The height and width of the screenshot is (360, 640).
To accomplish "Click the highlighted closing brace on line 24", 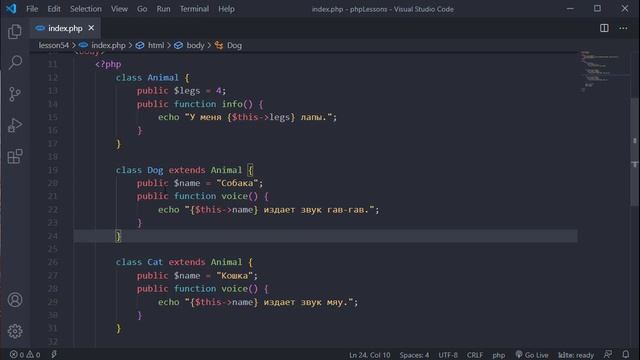I will (x=118, y=236).
